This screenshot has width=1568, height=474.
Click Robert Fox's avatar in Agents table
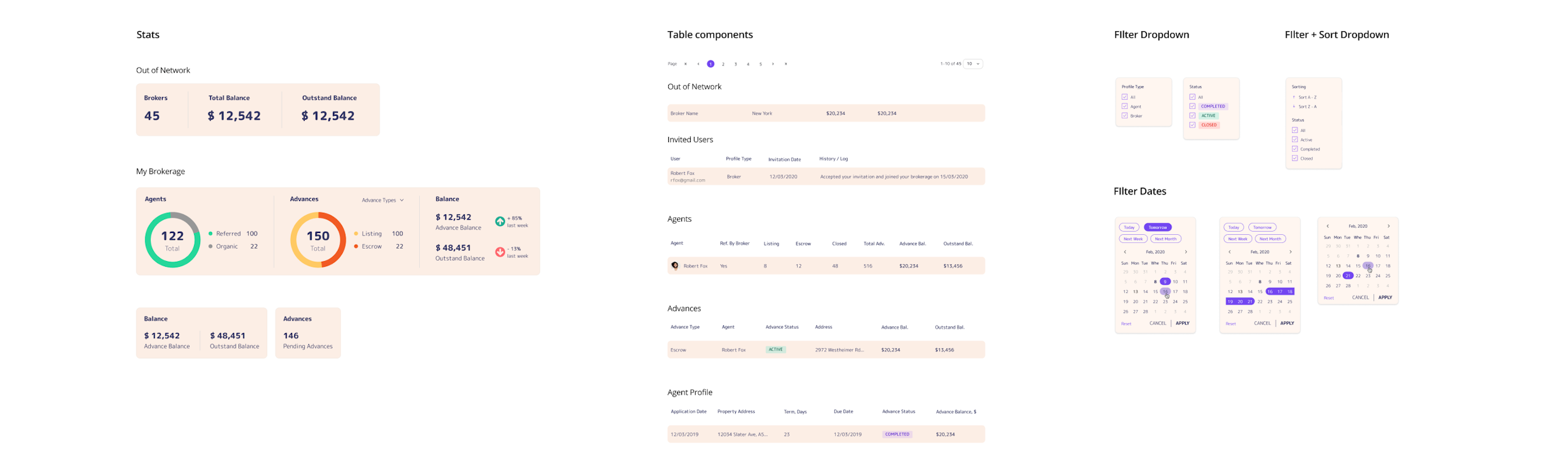675,265
